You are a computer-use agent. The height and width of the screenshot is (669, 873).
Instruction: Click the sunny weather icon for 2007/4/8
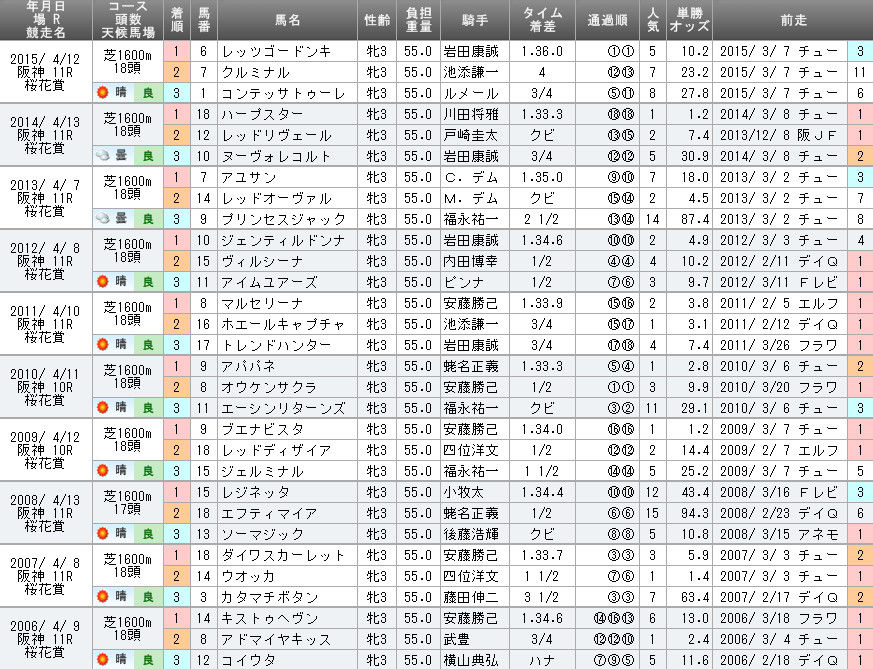pos(102,596)
